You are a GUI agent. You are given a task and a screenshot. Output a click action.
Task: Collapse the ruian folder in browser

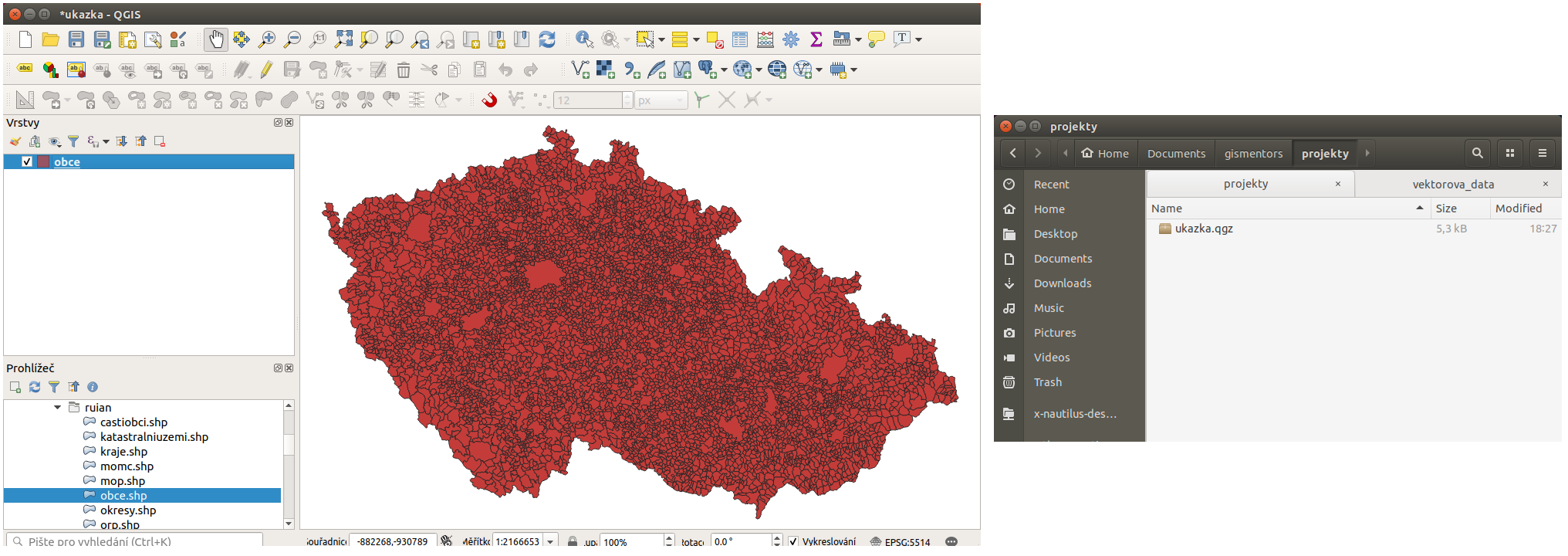click(57, 407)
